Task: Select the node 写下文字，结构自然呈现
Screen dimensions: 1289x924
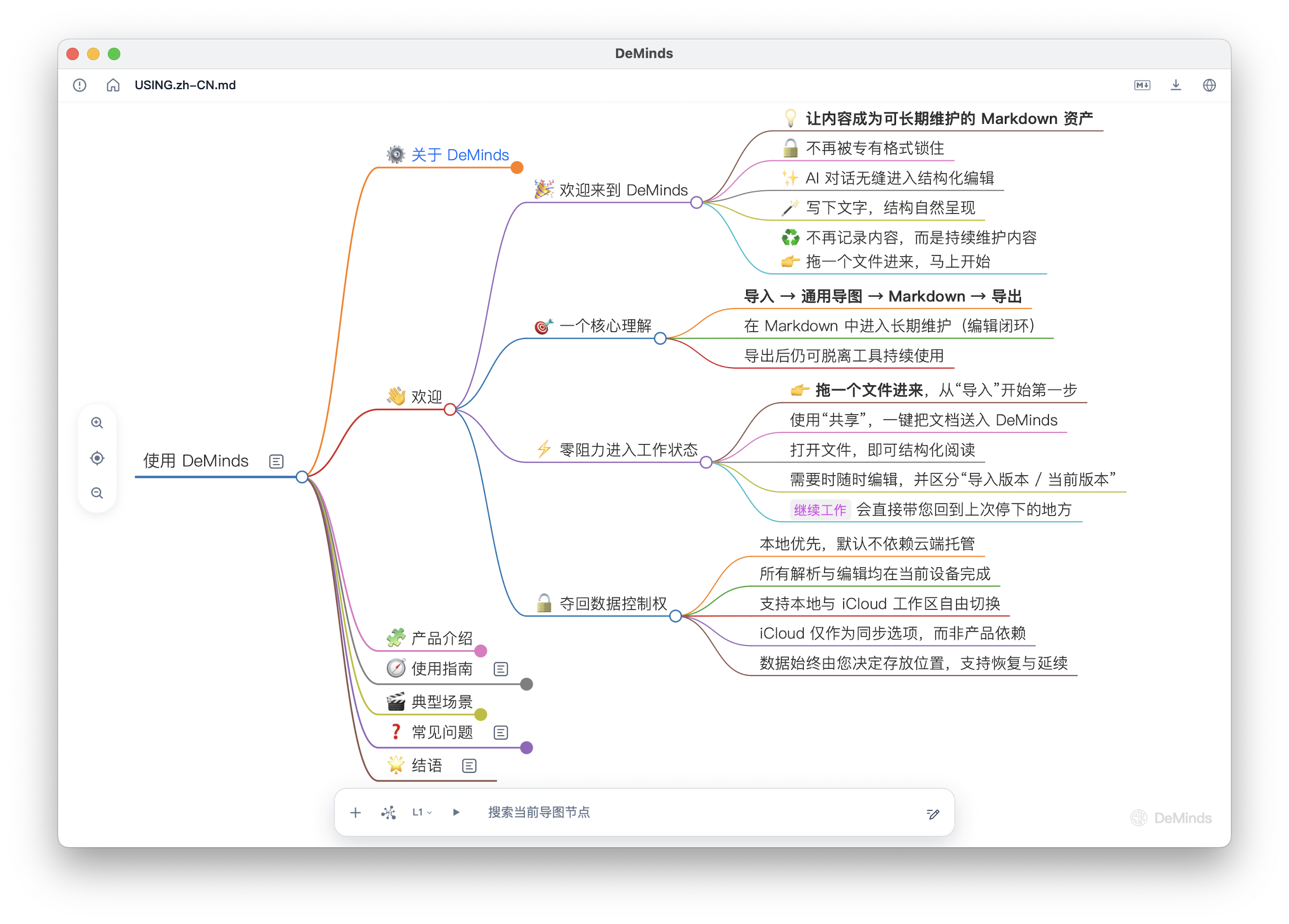Action: (879, 208)
